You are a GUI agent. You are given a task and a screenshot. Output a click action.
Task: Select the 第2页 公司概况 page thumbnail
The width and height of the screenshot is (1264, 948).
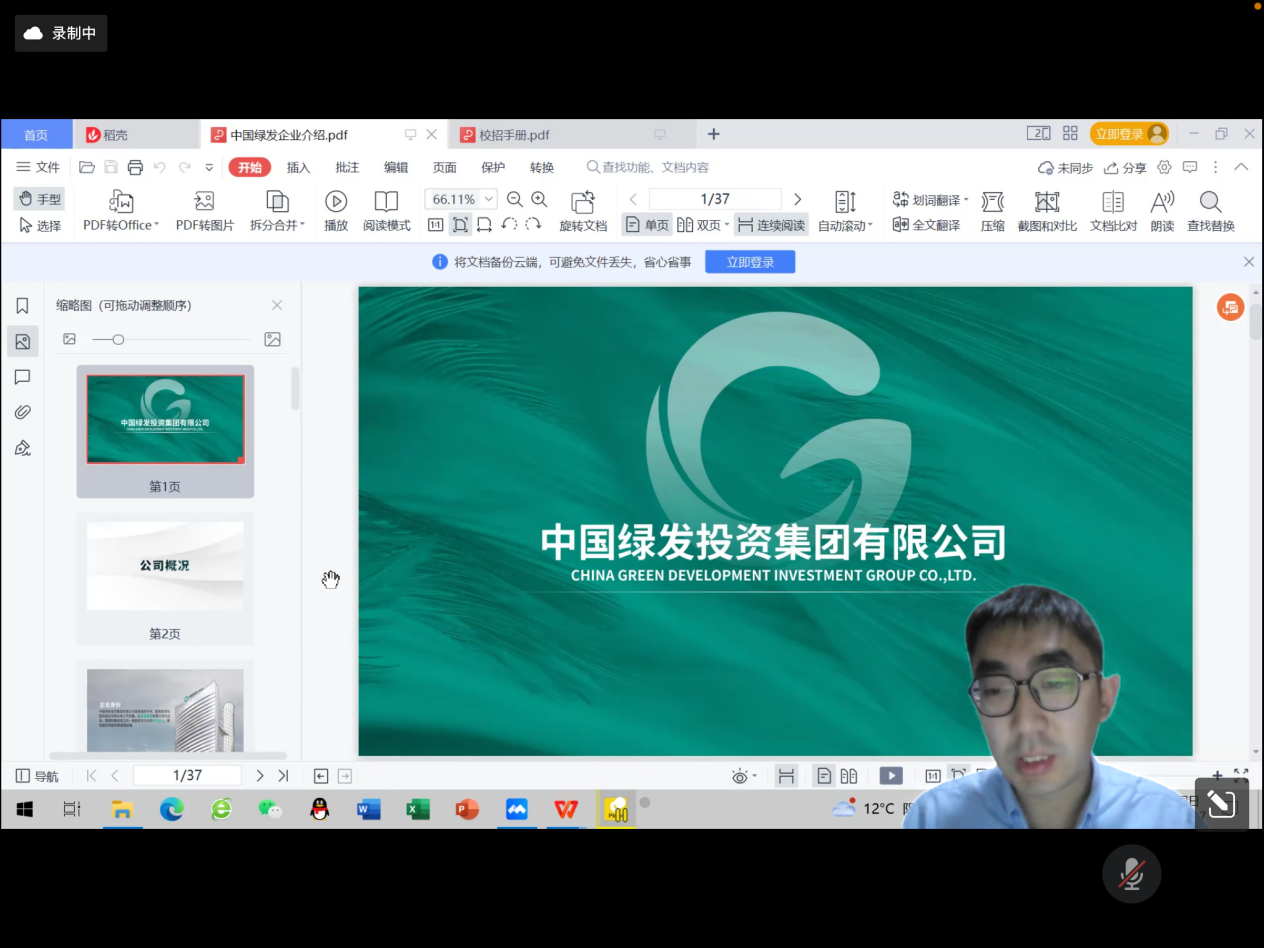click(165, 567)
